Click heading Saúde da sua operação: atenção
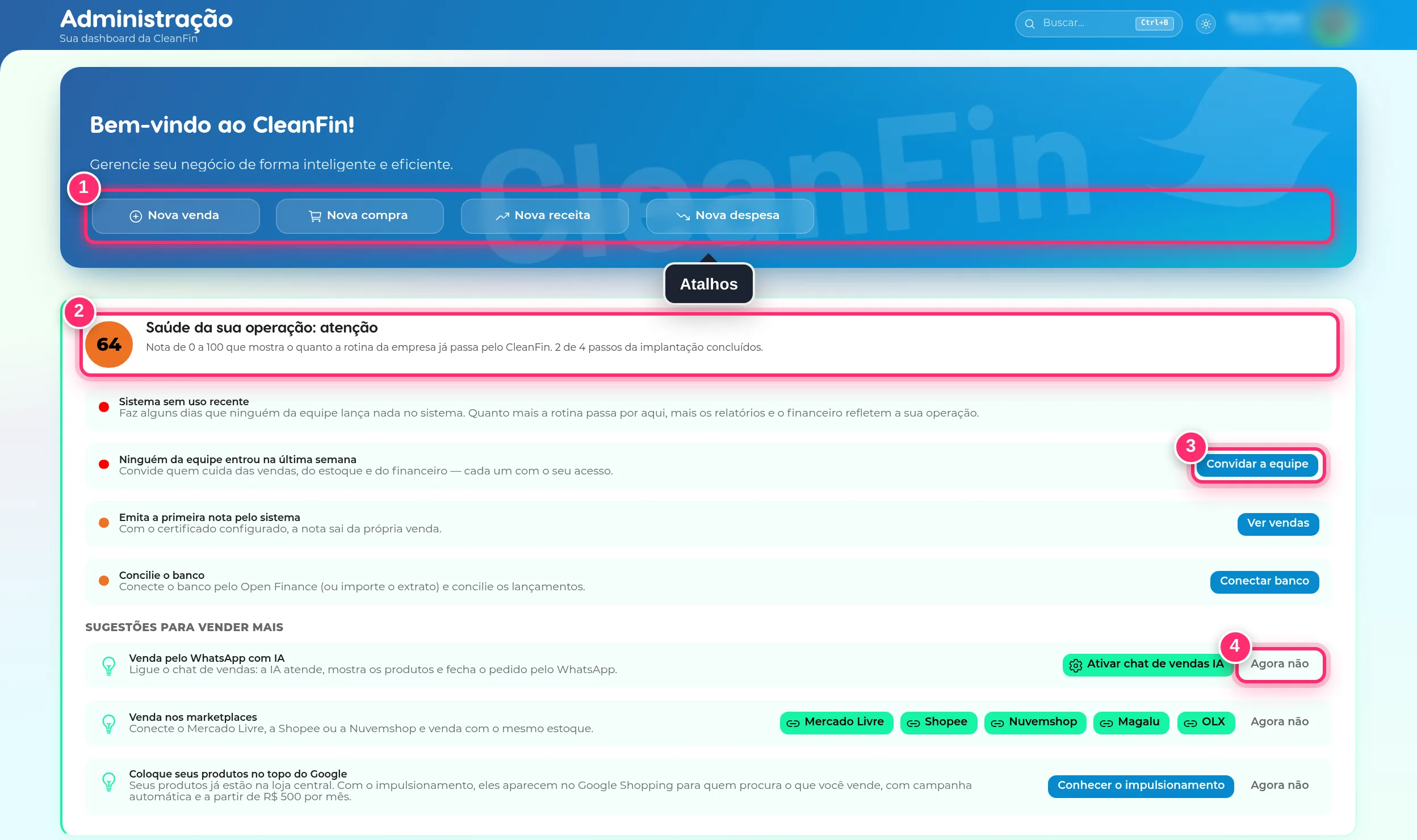The height and width of the screenshot is (840, 1417). pos(262,328)
